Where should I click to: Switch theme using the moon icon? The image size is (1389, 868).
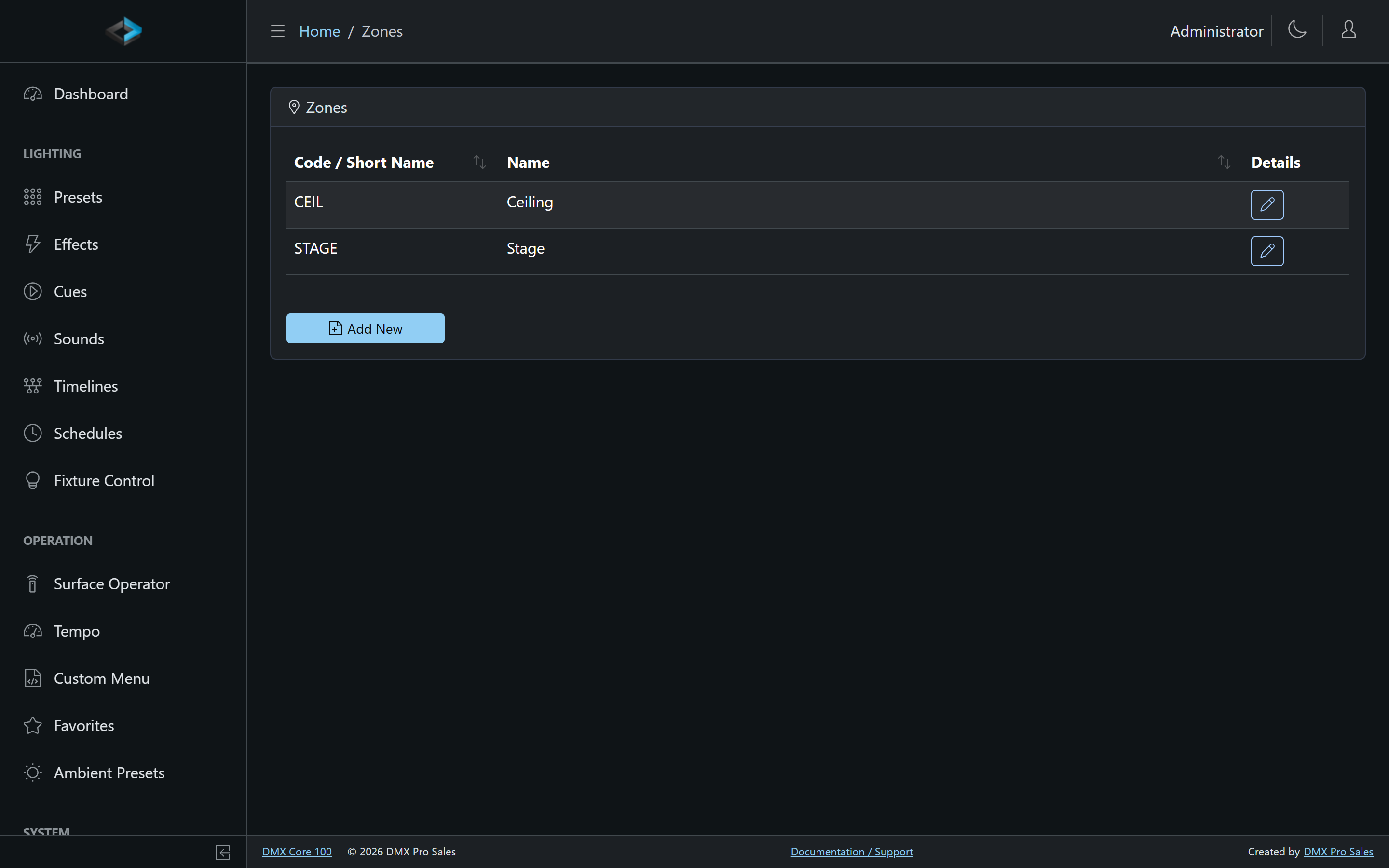[1297, 29]
